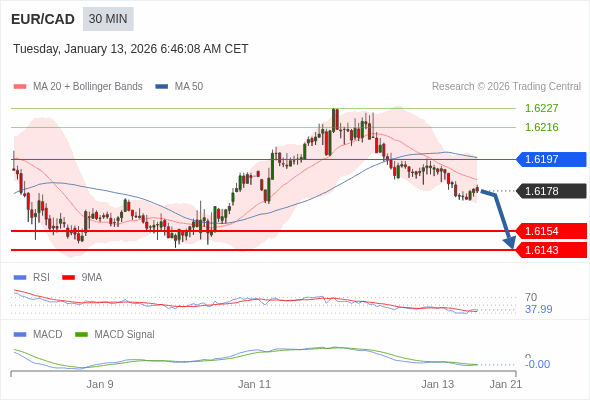The width and height of the screenshot is (590, 400).
Task: Click the black 1.6178 current price tag
Action: tap(551, 191)
